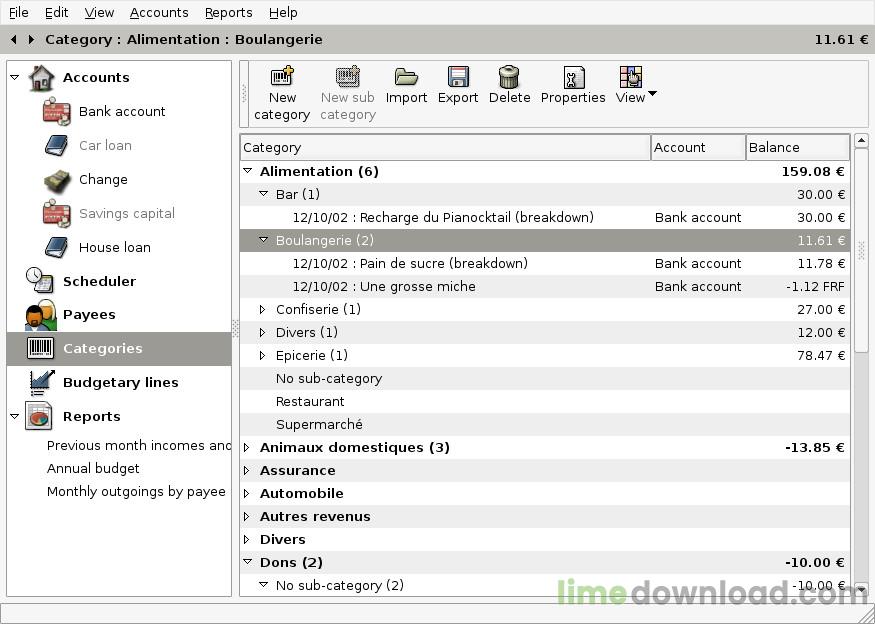Collapse the Accounts tree in sidebar
Image resolution: width=875 pixels, height=624 pixels.
pos(15,78)
